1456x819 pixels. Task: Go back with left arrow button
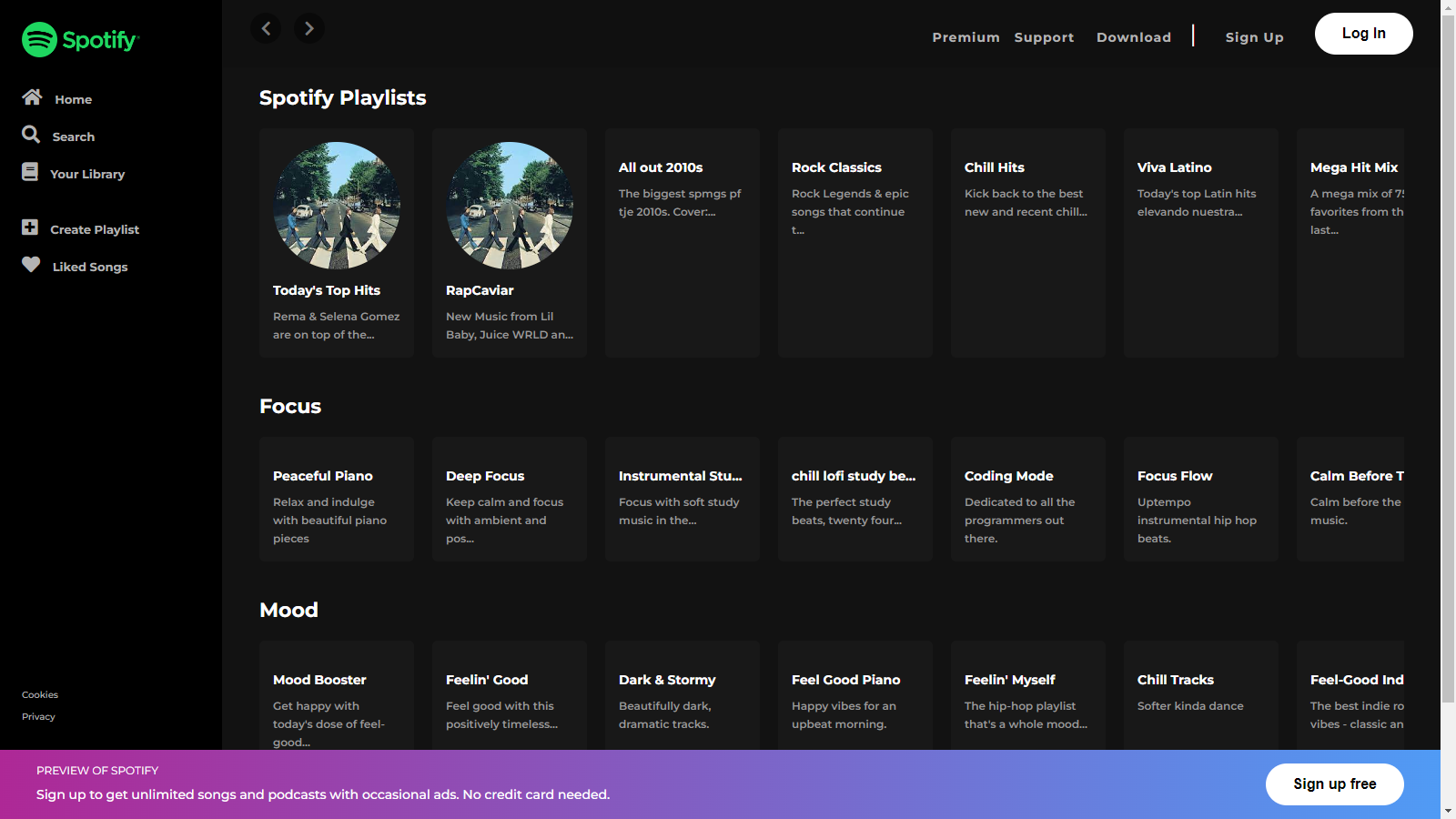pos(266,28)
